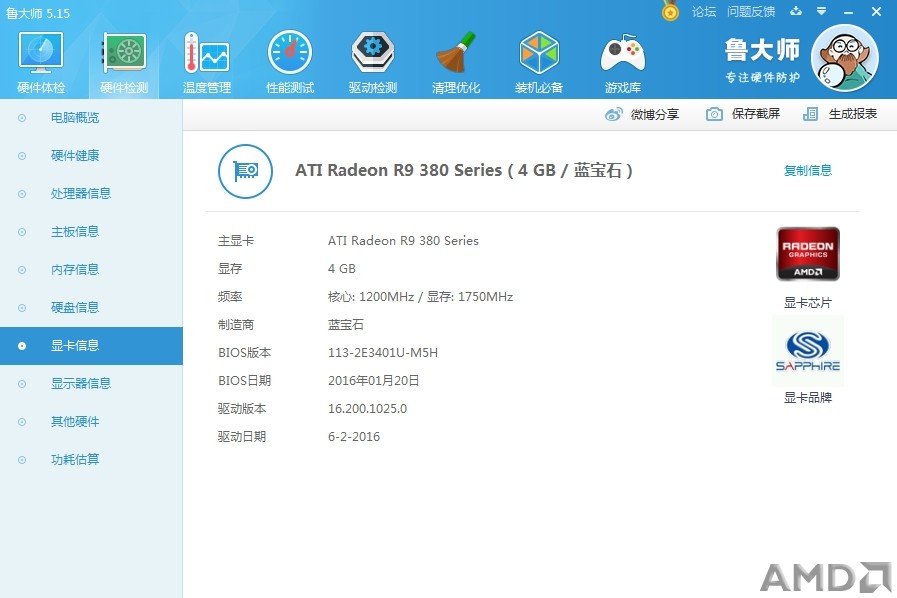Click the report sheet icon beside 生成报表
The width and height of the screenshot is (897, 598).
[811, 114]
